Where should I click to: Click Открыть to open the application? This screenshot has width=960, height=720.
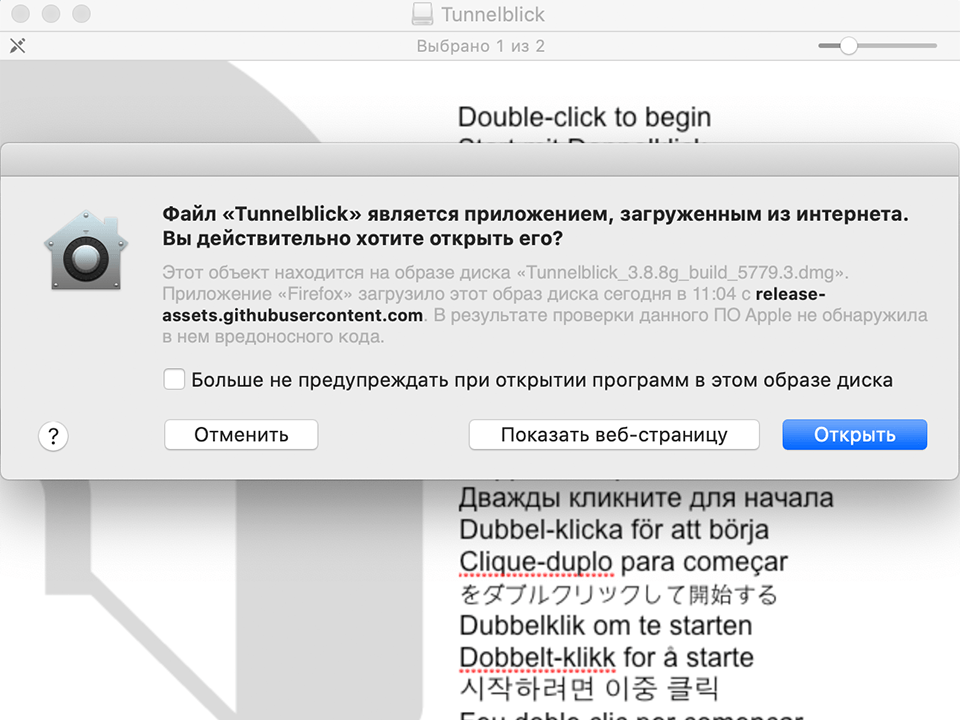coord(854,434)
